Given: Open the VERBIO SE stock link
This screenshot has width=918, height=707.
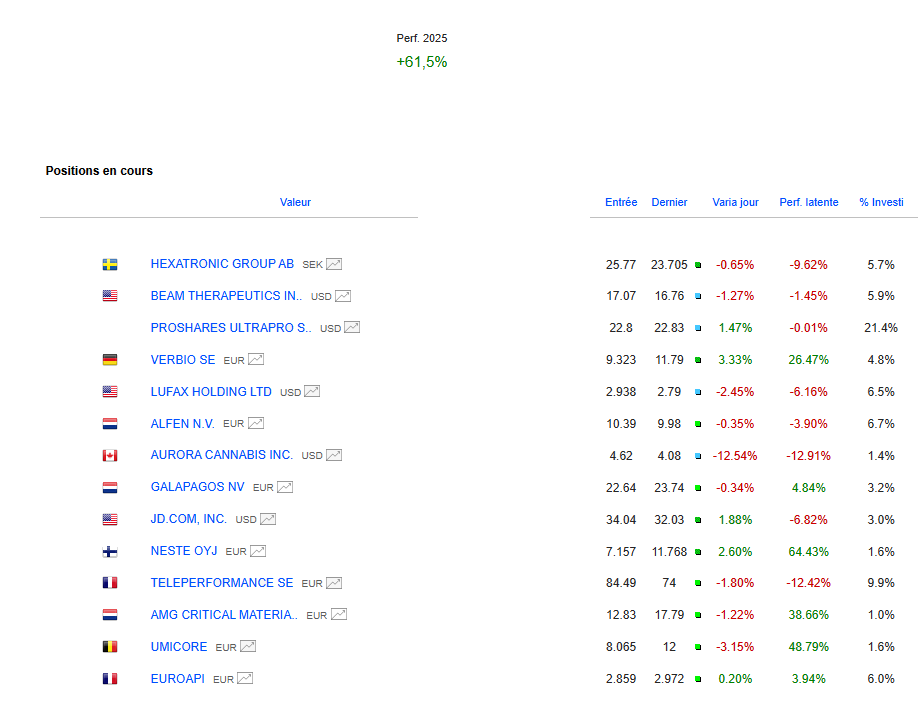Looking at the screenshot, I should 183,360.
